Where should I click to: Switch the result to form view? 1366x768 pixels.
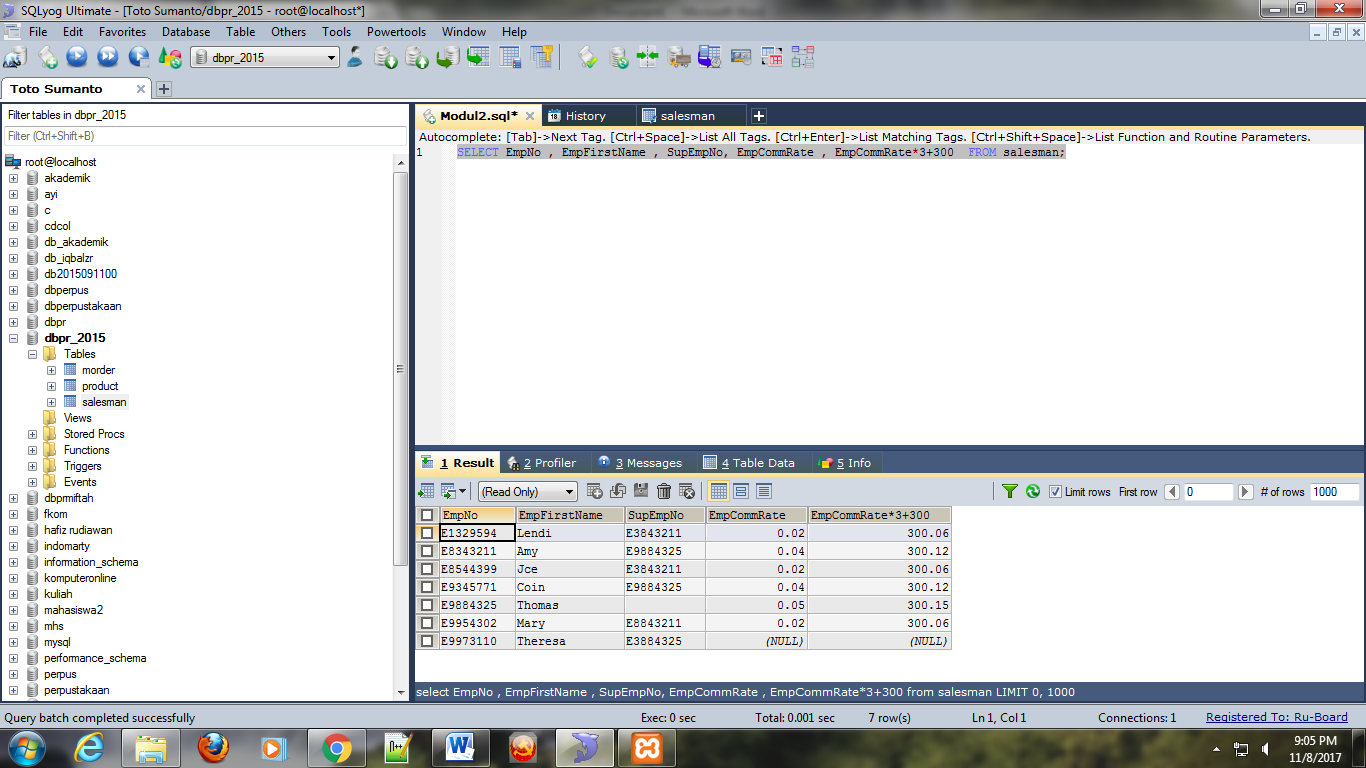(741, 491)
